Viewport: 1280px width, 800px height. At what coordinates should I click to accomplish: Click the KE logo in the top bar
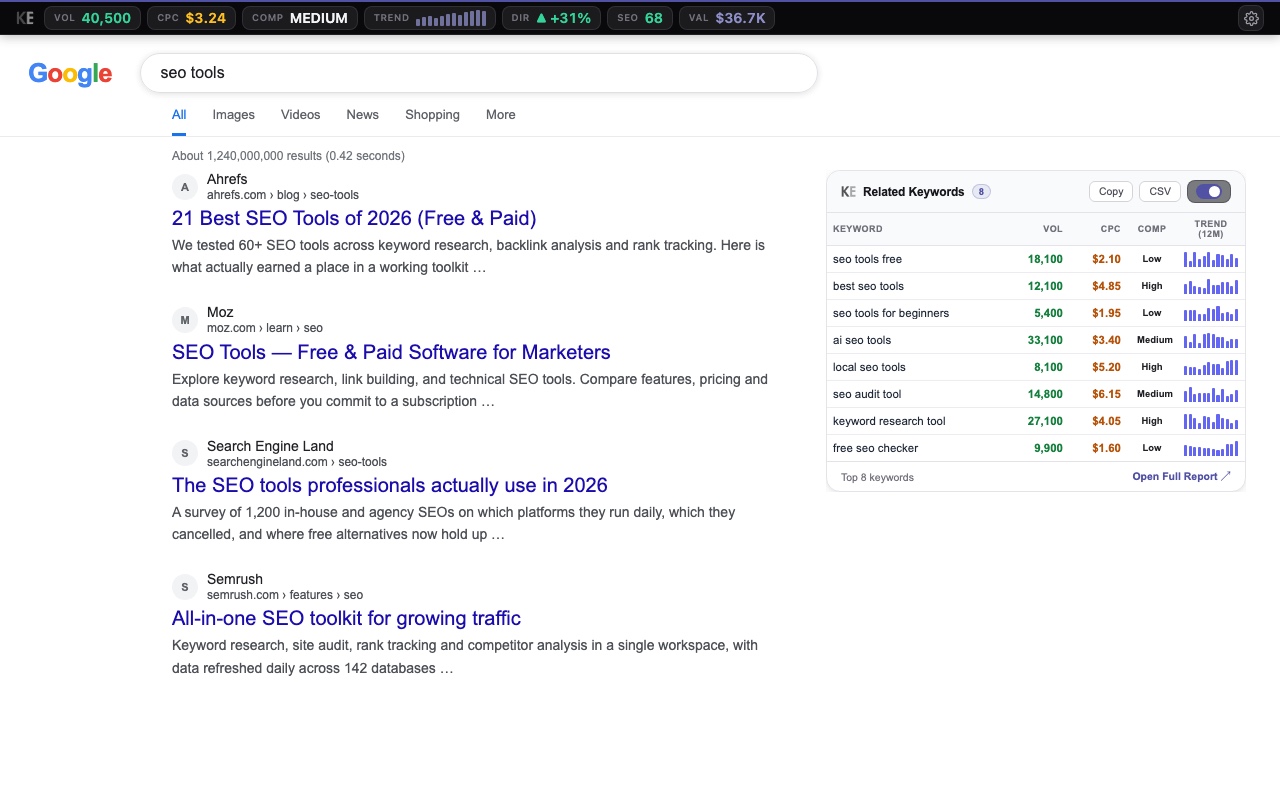(25, 18)
